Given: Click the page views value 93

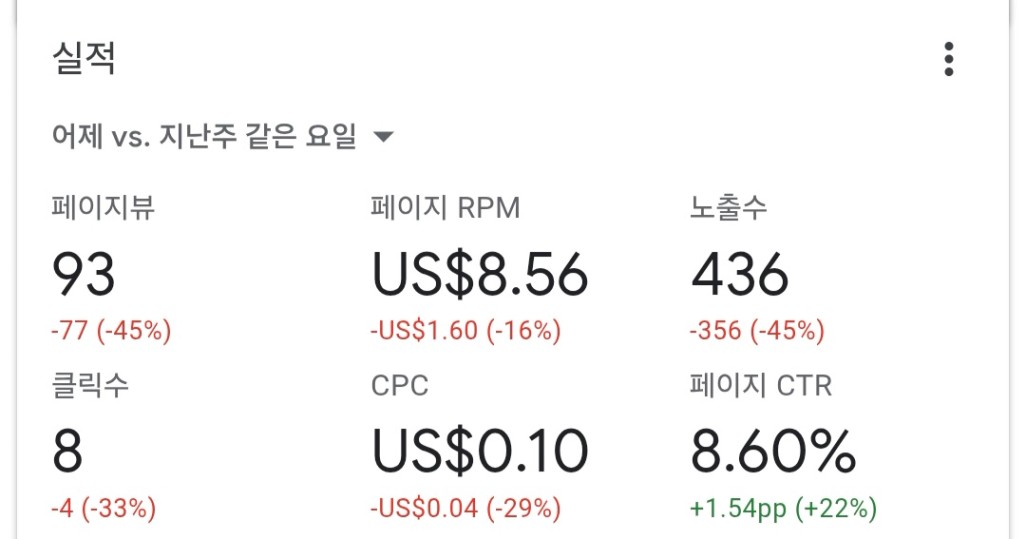Looking at the screenshot, I should pos(84,273).
